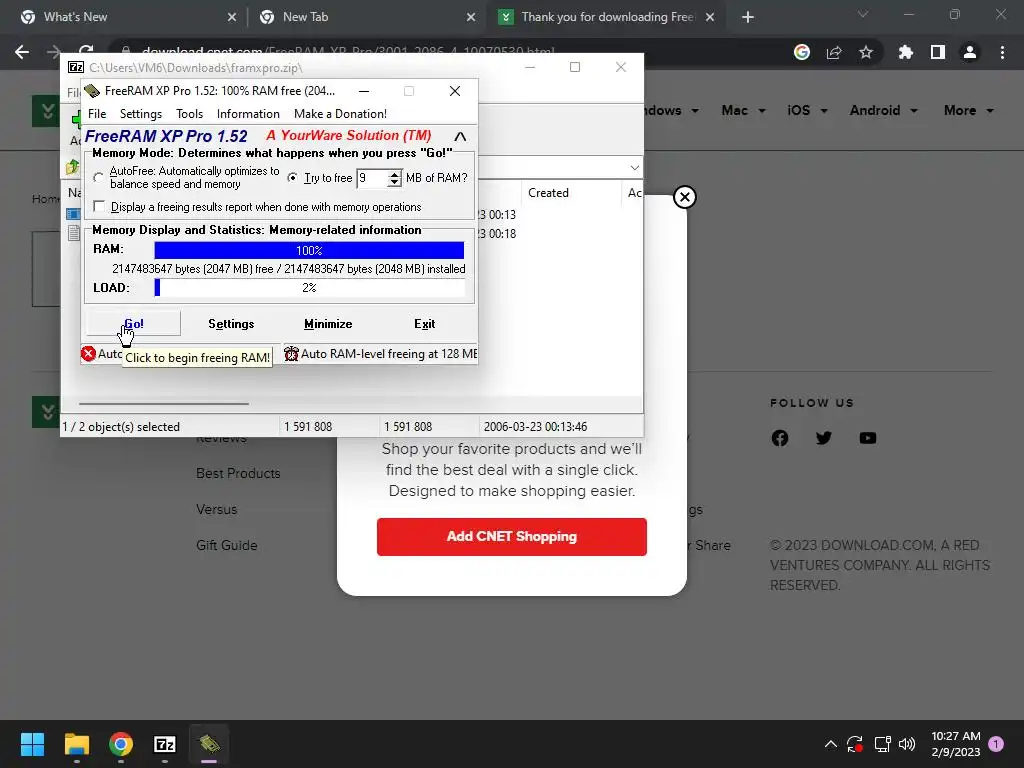The width and height of the screenshot is (1024, 768).
Task: Open the Settings menu in FreeRAM menu bar
Action: (140, 114)
